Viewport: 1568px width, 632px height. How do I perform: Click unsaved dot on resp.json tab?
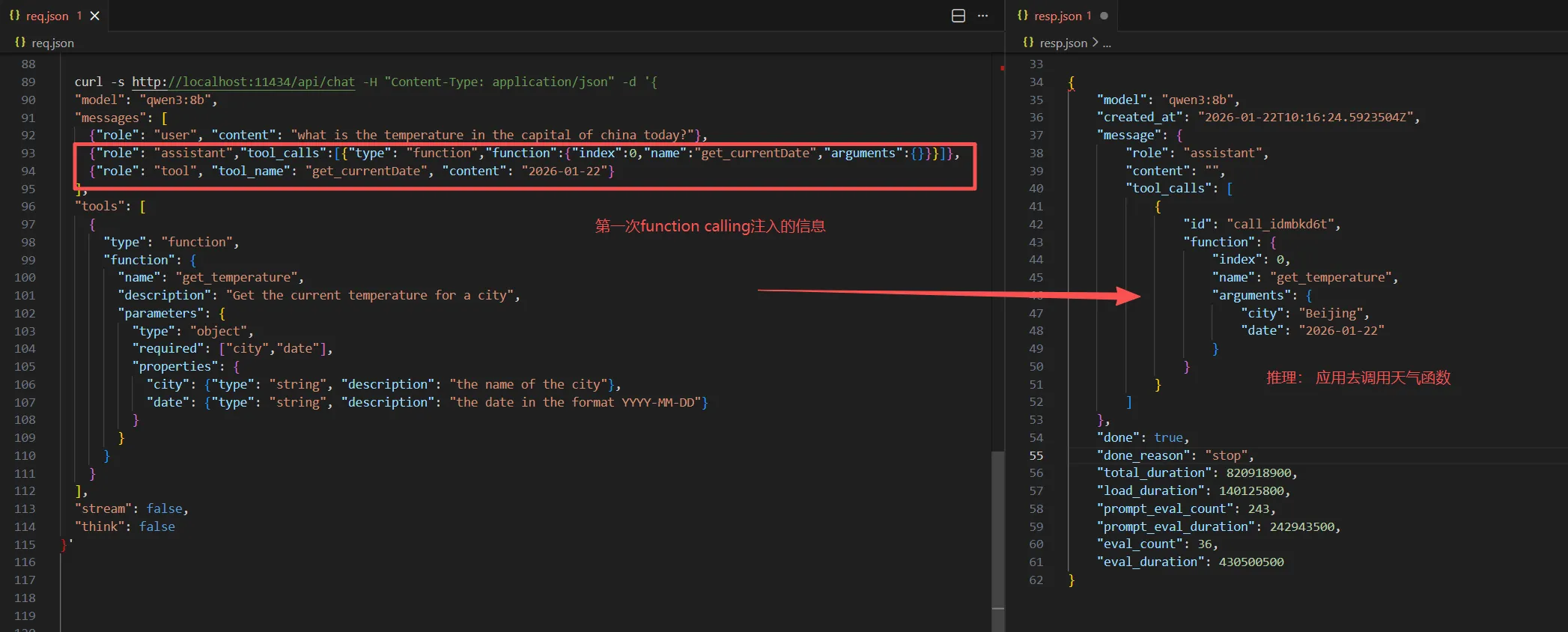(x=1104, y=16)
